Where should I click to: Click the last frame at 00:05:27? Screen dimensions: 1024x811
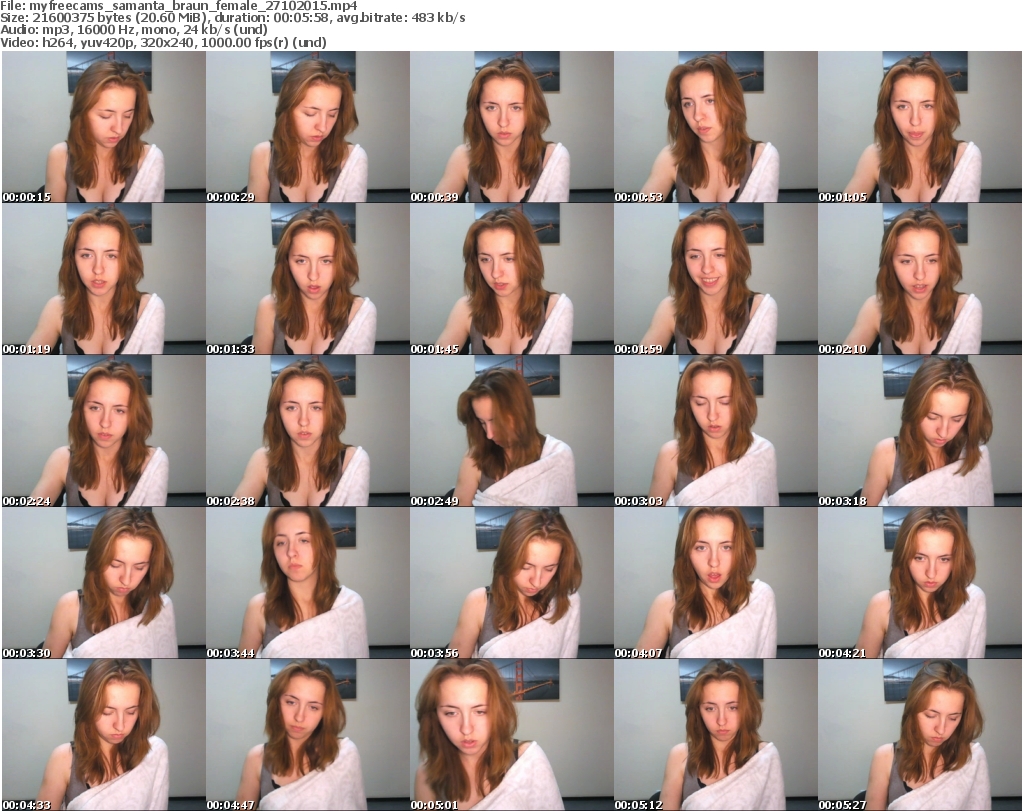tap(919, 735)
